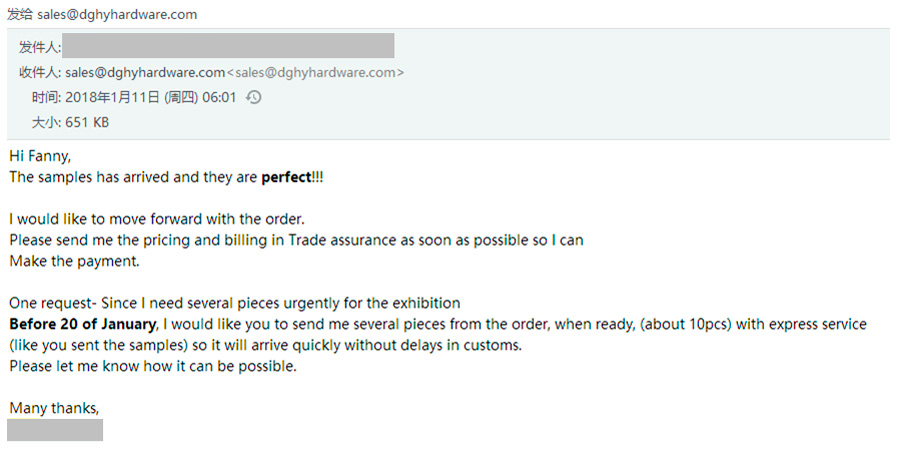Image resolution: width=900 pixels, height=451 pixels.
Task: Click the 收件人 label
Action: click(40, 72)
